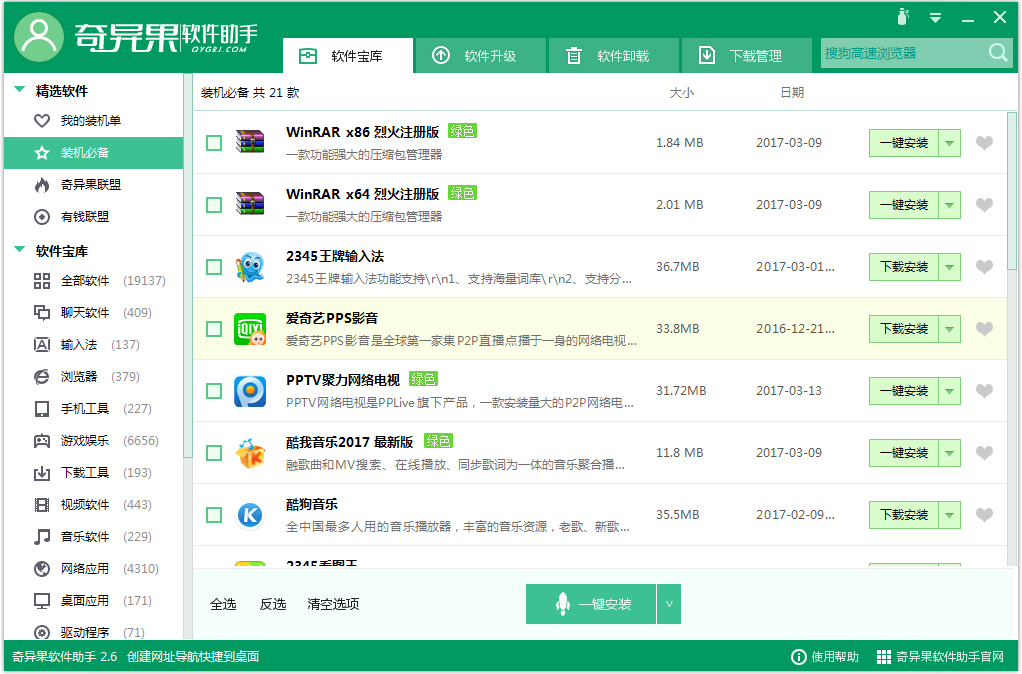Switch to the 软件宝库 tab
This screenshot has width=1022, height=674.
coord(348,55)
